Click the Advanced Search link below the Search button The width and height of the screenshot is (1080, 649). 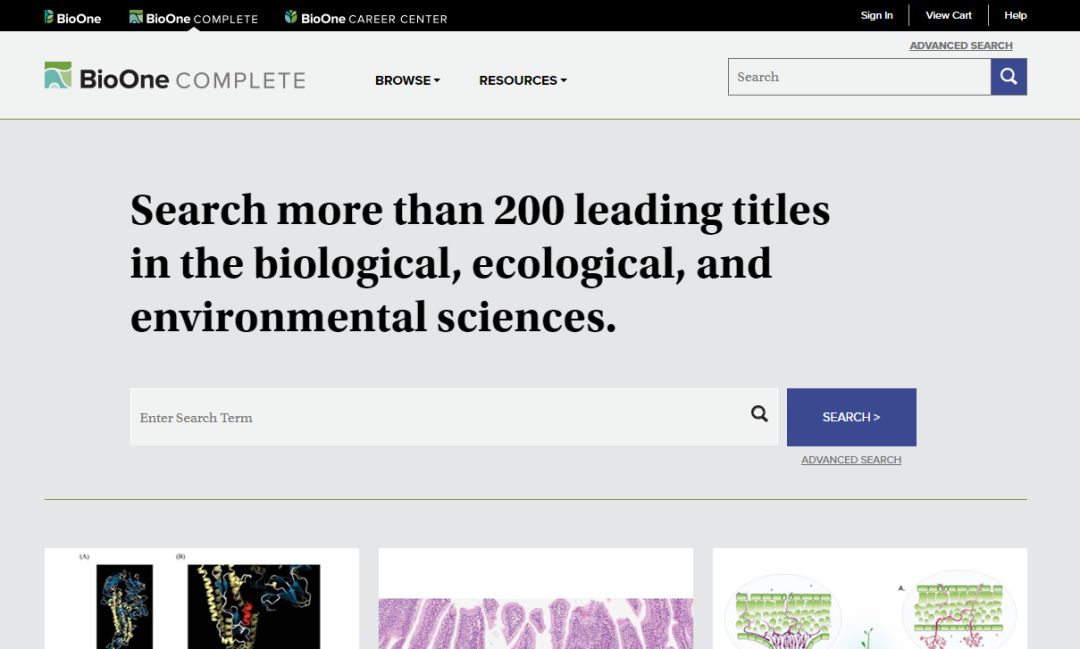click(851, 460)
